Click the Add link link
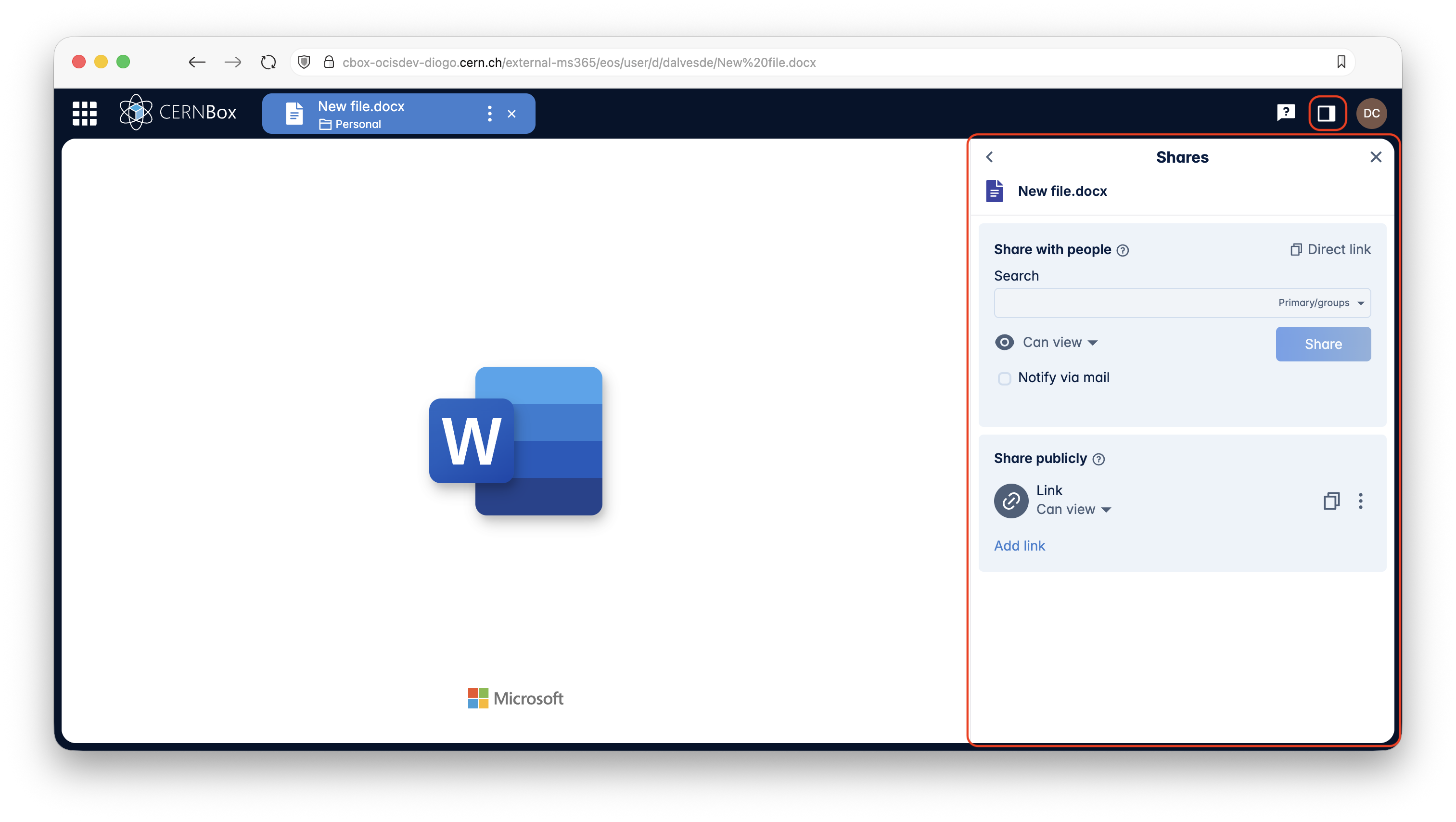The image size is (1456, 822). [x=1019, y=546]
